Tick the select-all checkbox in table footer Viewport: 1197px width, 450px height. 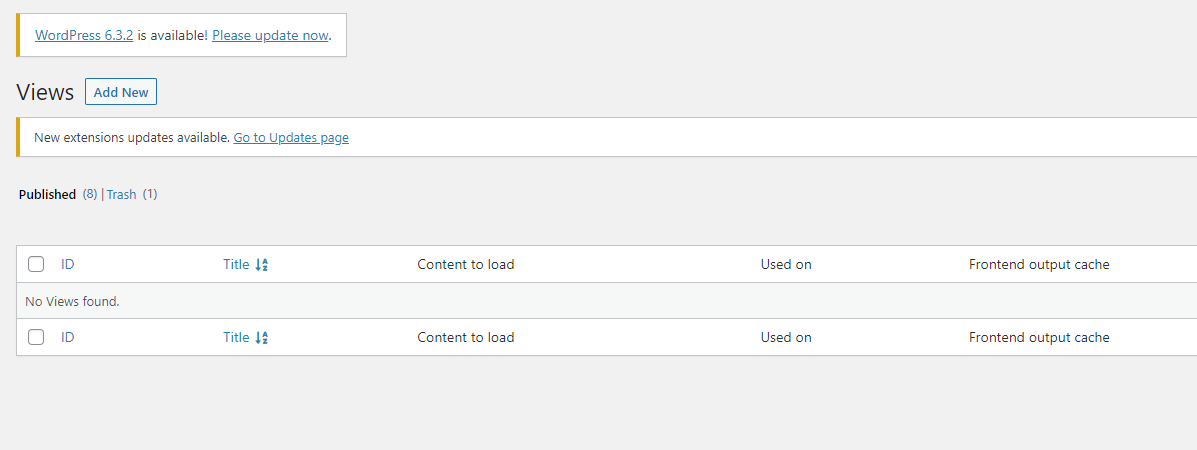pos(36,337)
